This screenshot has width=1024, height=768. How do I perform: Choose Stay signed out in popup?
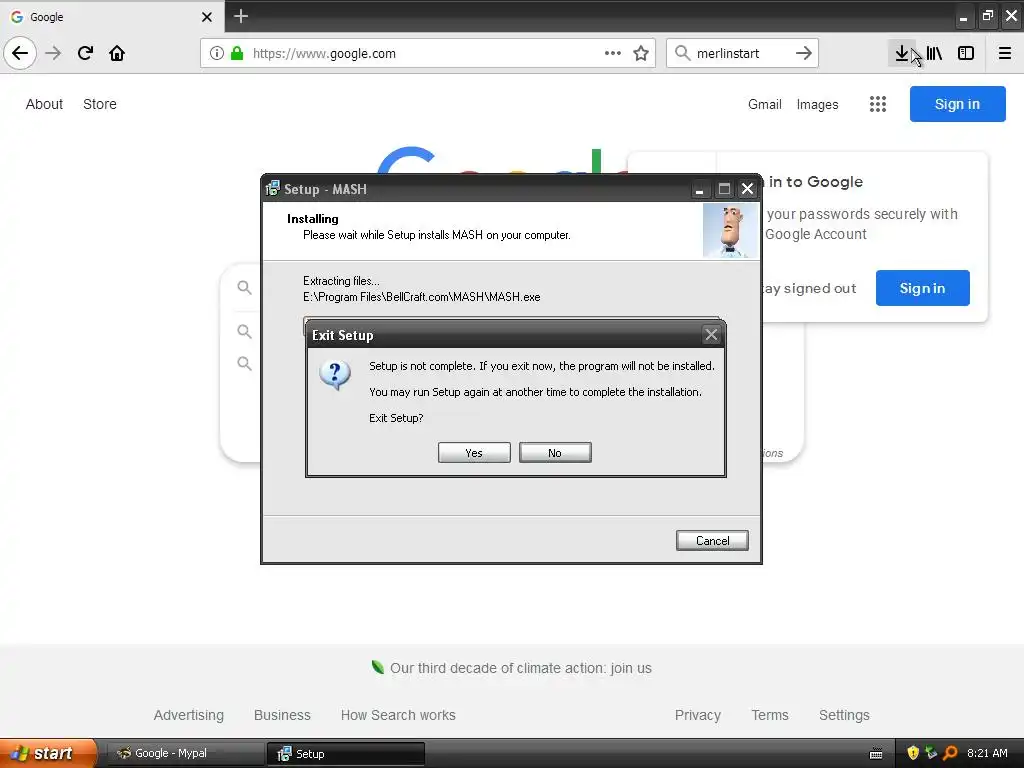810,289
